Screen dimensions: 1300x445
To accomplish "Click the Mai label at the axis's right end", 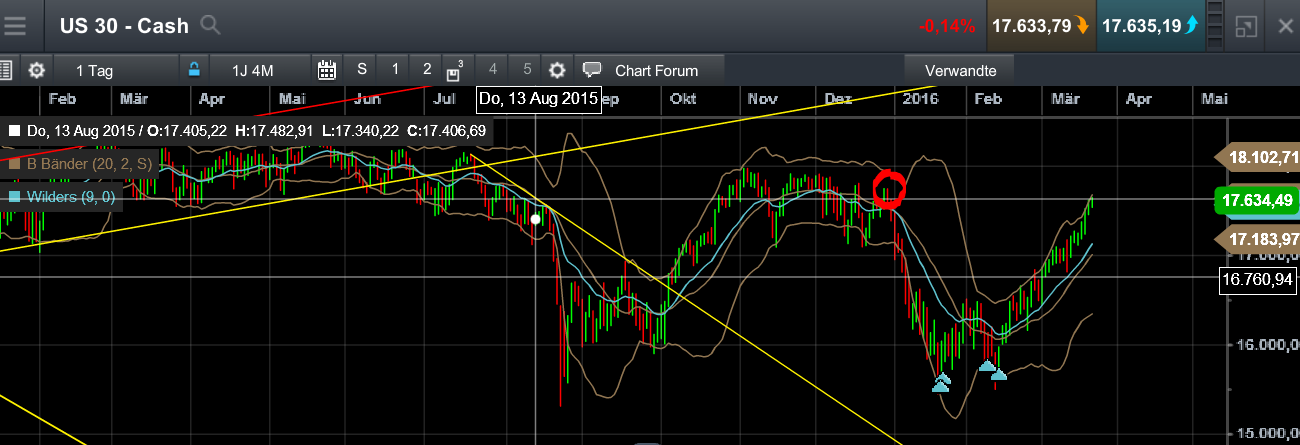I will click(x=1214, y=99).
